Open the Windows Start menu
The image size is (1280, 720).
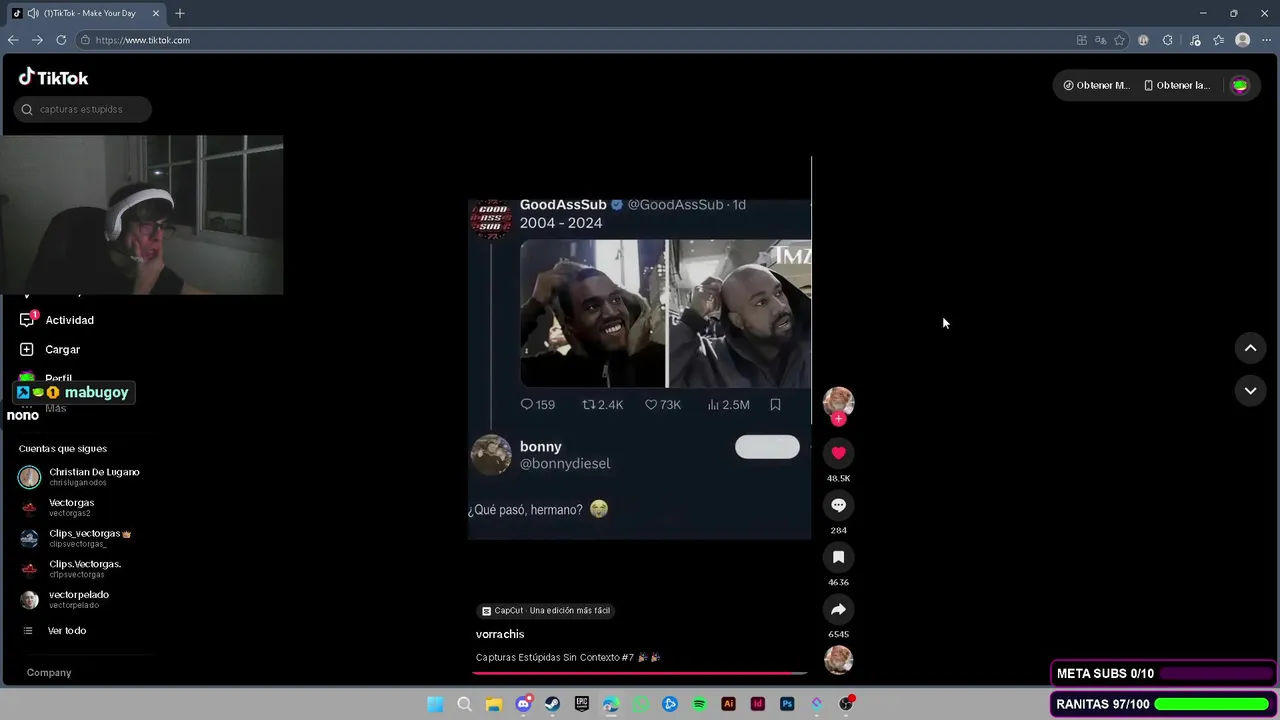pos(435,704)
